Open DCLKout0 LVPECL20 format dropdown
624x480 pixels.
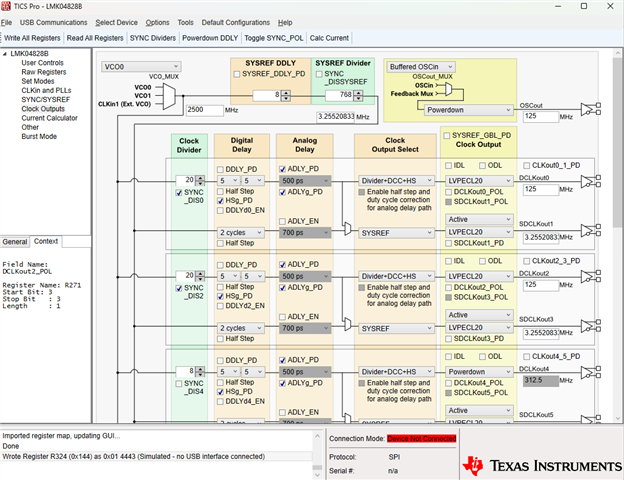(x=479, y=181)
